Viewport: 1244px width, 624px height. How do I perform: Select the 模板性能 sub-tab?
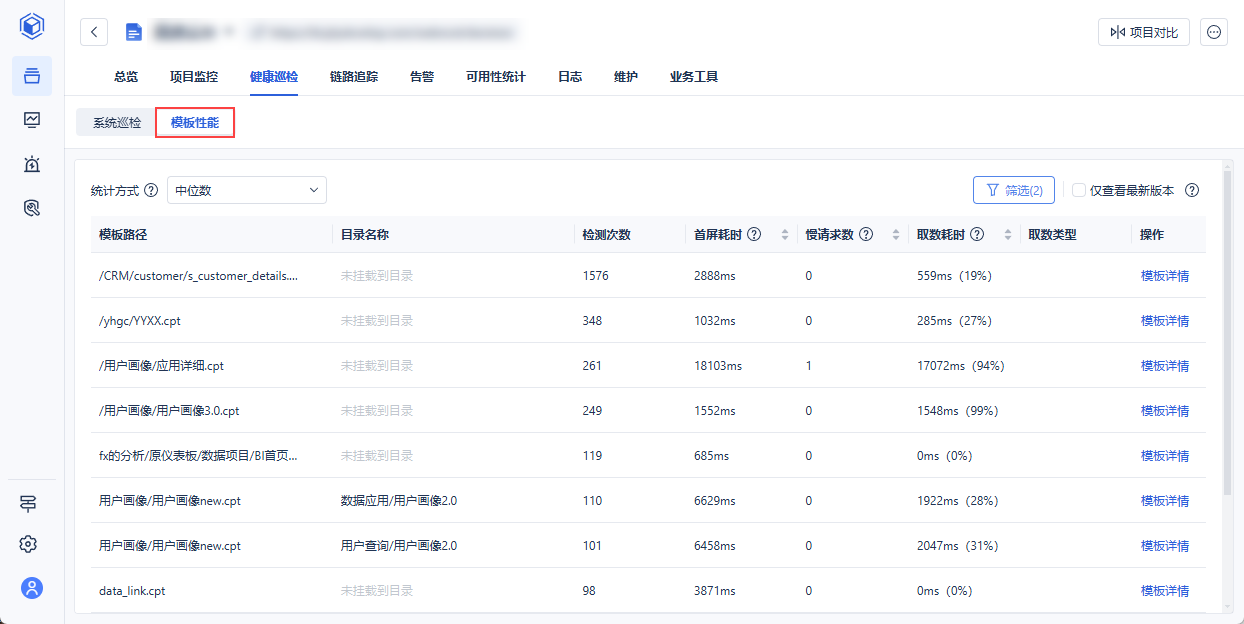tap(195, 123)
